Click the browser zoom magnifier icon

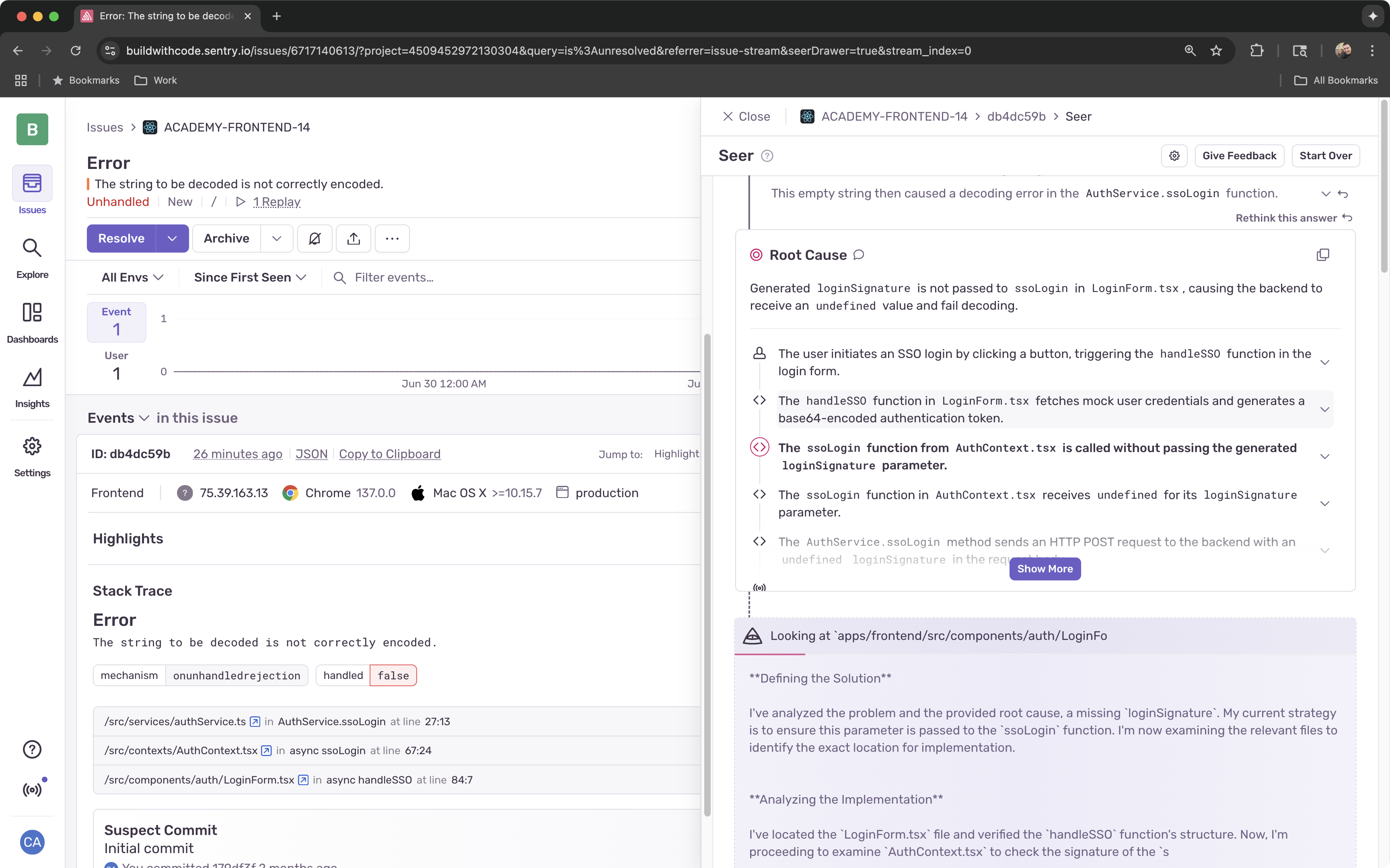(x=1190, y=51)
